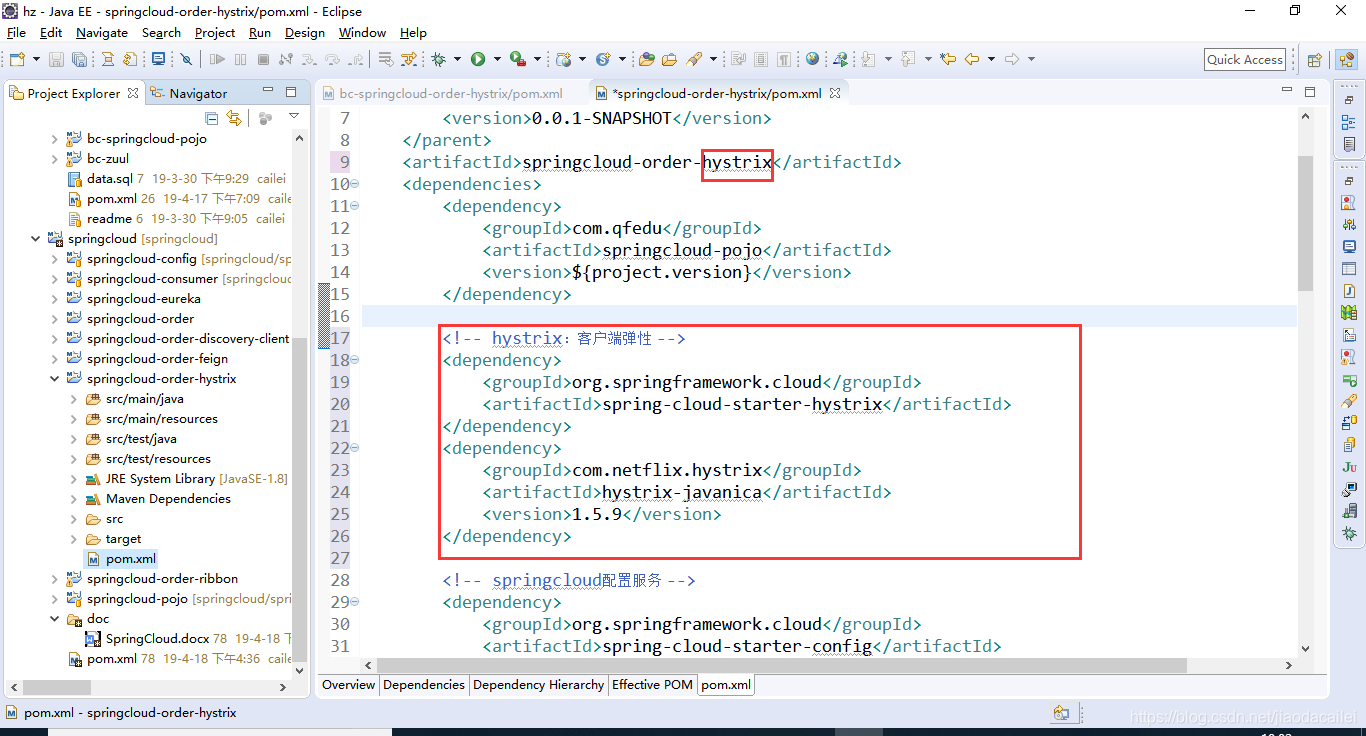Screen dimensions: 1366x736
Task: Open the Project menu
Action: click(215, 32)
